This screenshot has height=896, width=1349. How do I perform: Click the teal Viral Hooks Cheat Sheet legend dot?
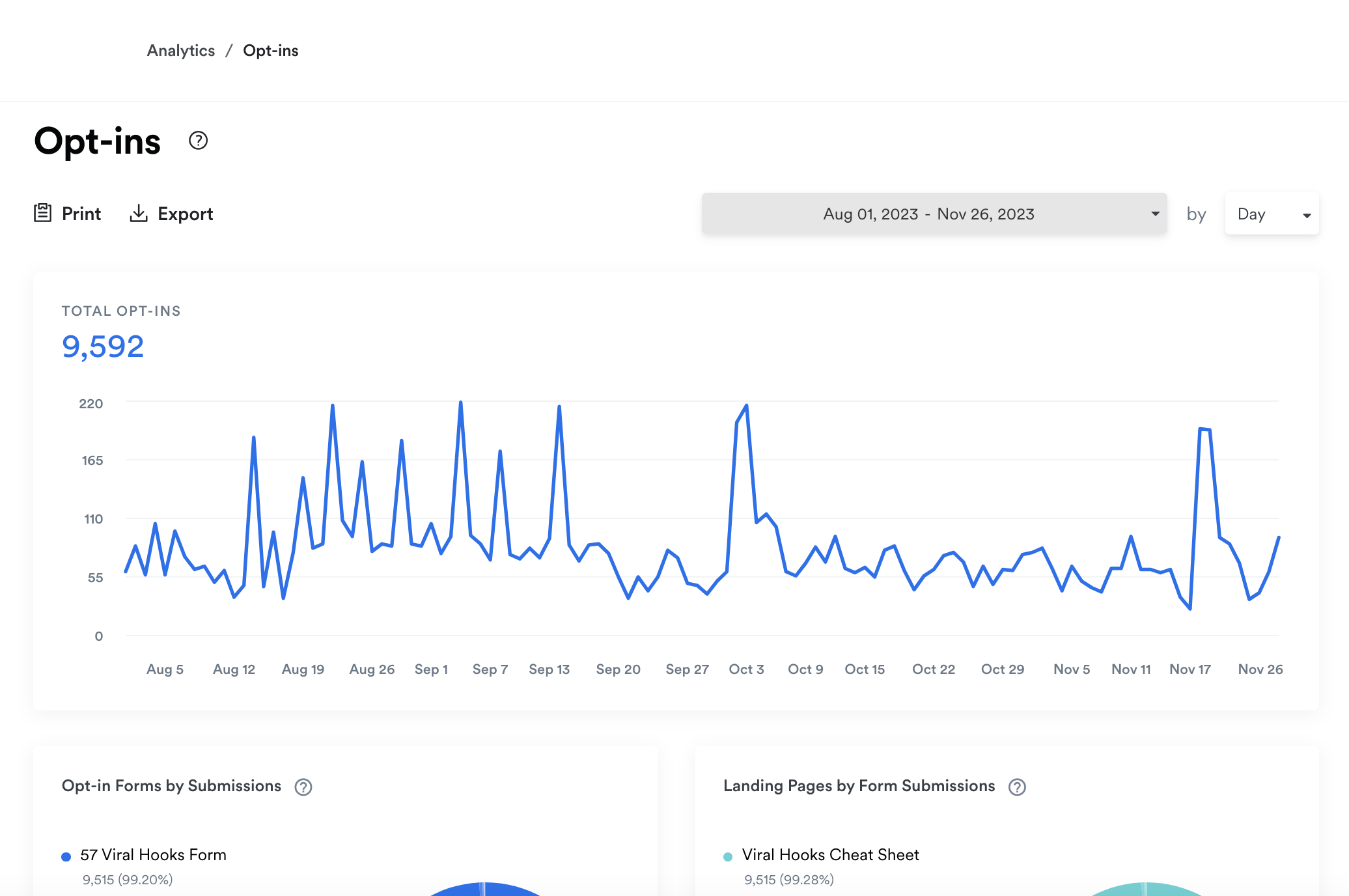click(x=728, y=856)
